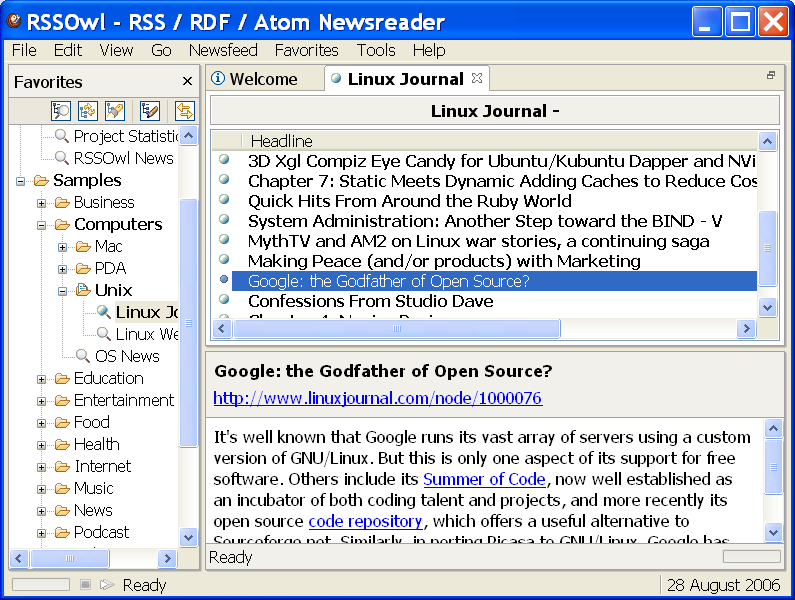Click the Unix folder icon
This screenshot has height=600, width=795.
point(83,290)
